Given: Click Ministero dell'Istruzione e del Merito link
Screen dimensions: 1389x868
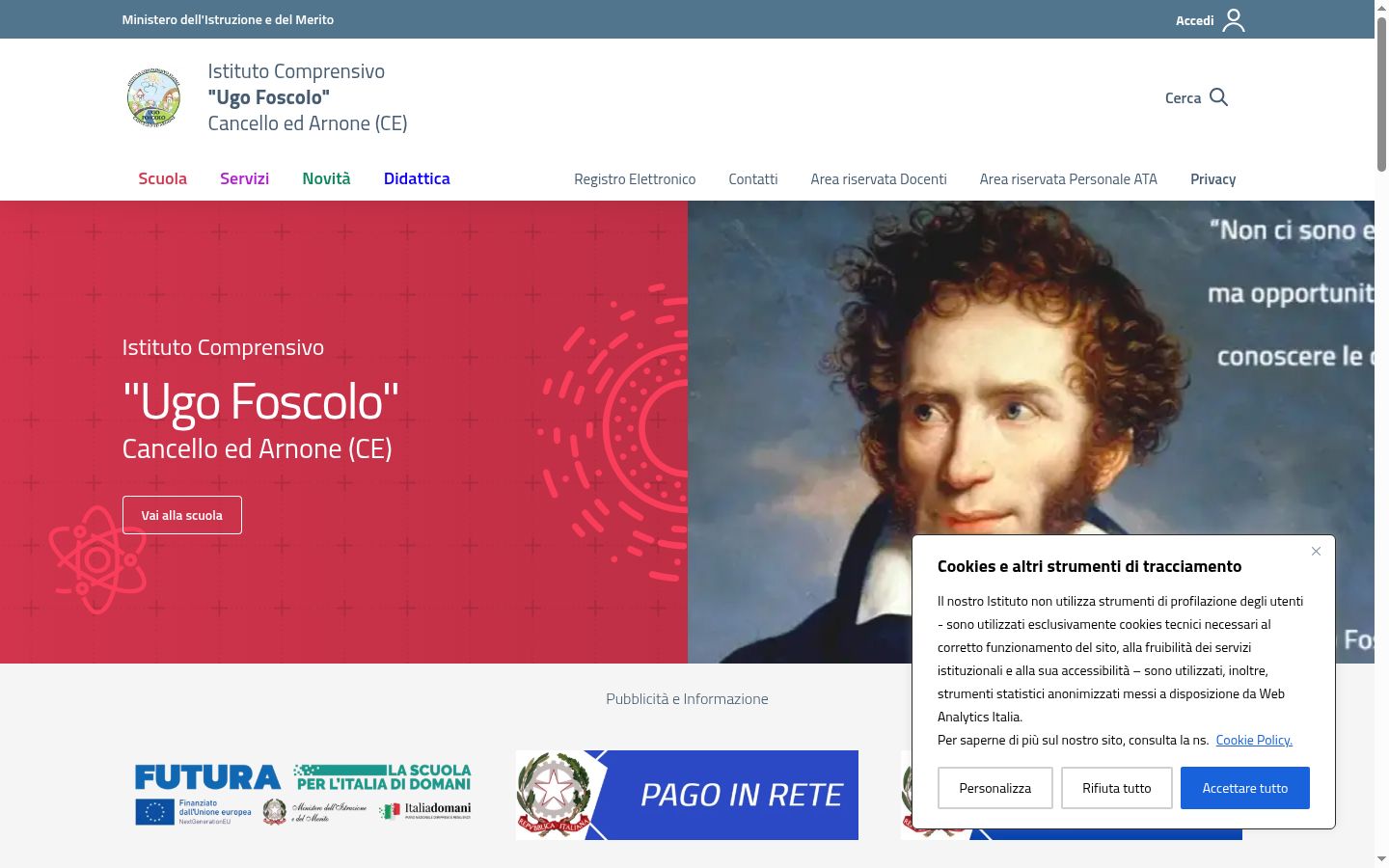Looking at the screenshot, I should (x=228, y=19).
